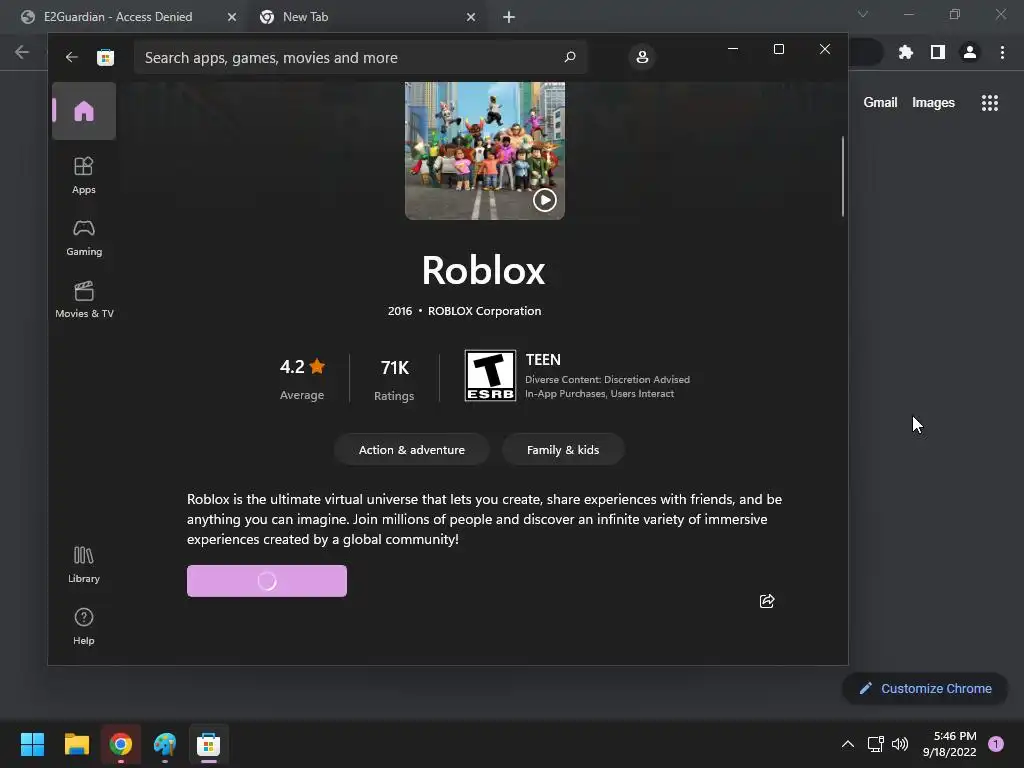Show hidden system tray icons
The height and width of the screenshot is (768, 1024).
[x=848, y=744]
